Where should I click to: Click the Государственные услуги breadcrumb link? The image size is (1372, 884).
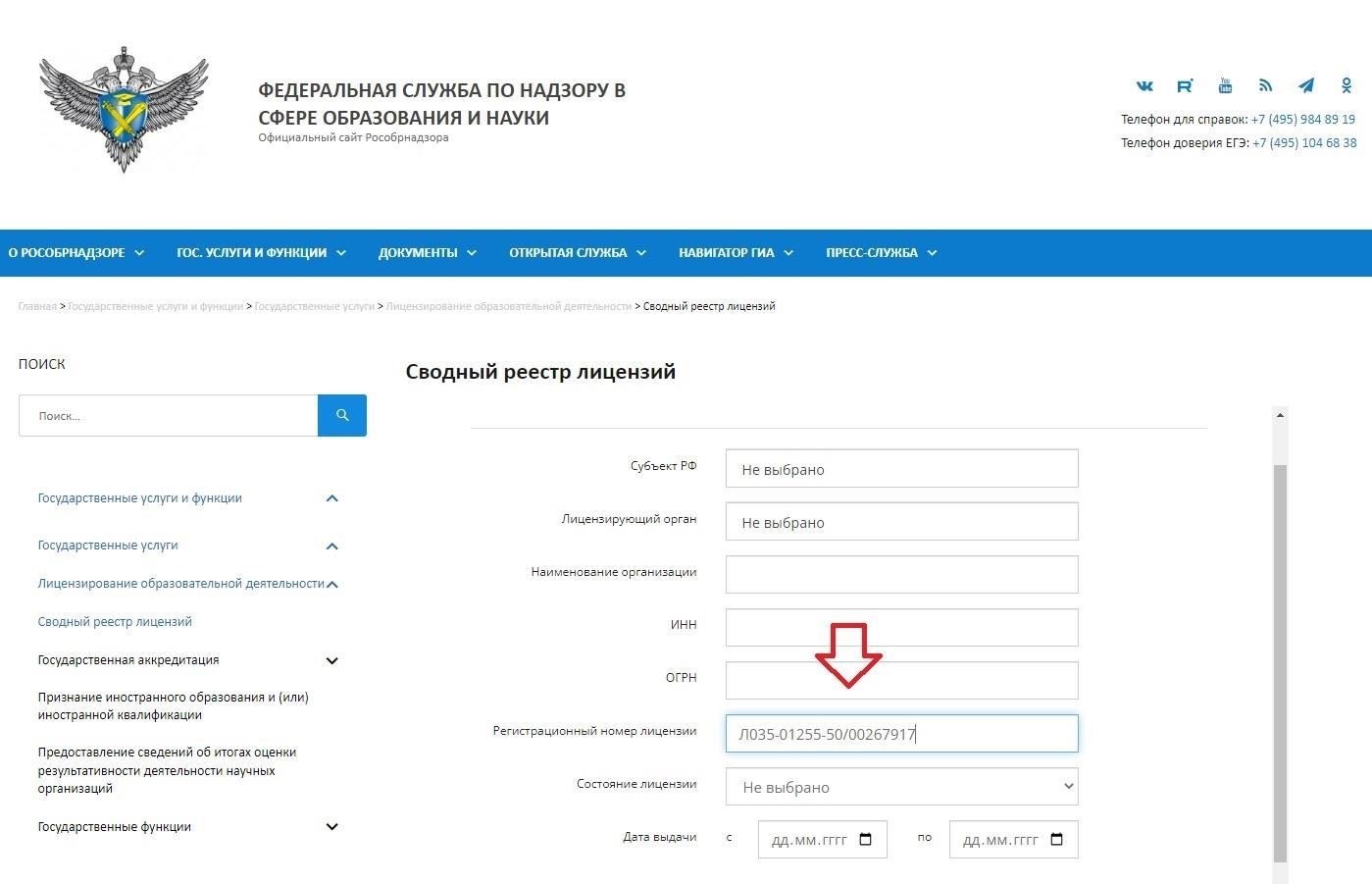(314, 306)
